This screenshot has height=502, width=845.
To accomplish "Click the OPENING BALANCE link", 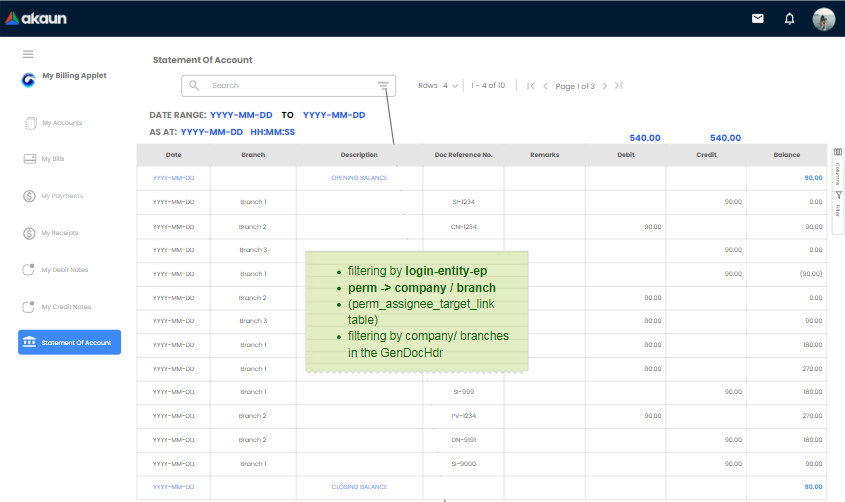I will click(359, 178).
